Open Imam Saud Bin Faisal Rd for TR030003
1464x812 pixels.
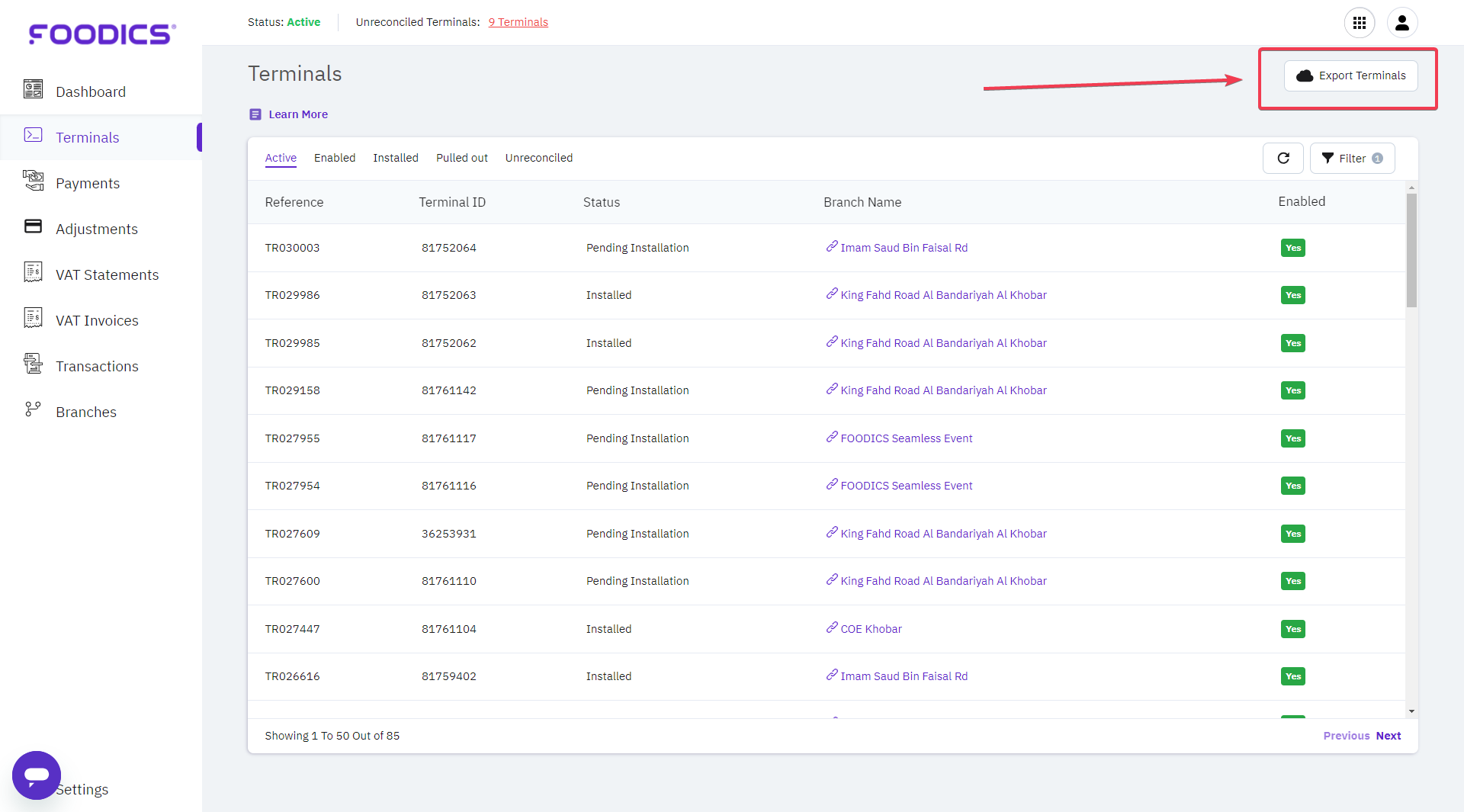(904, 248)
